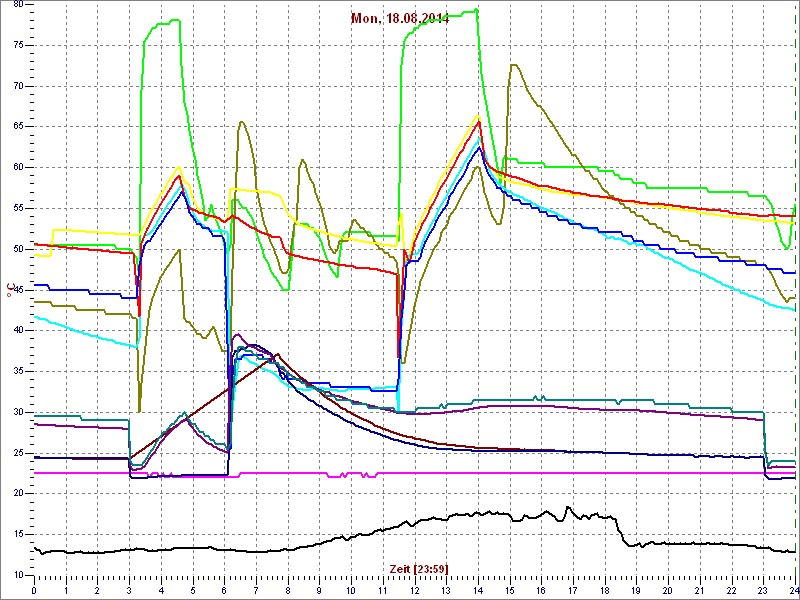Image resolution: width=800 pixels, height=600 pixels.
Task: Click temperature axis label 70
Action: pyautogui.click(x=17, y=86)
